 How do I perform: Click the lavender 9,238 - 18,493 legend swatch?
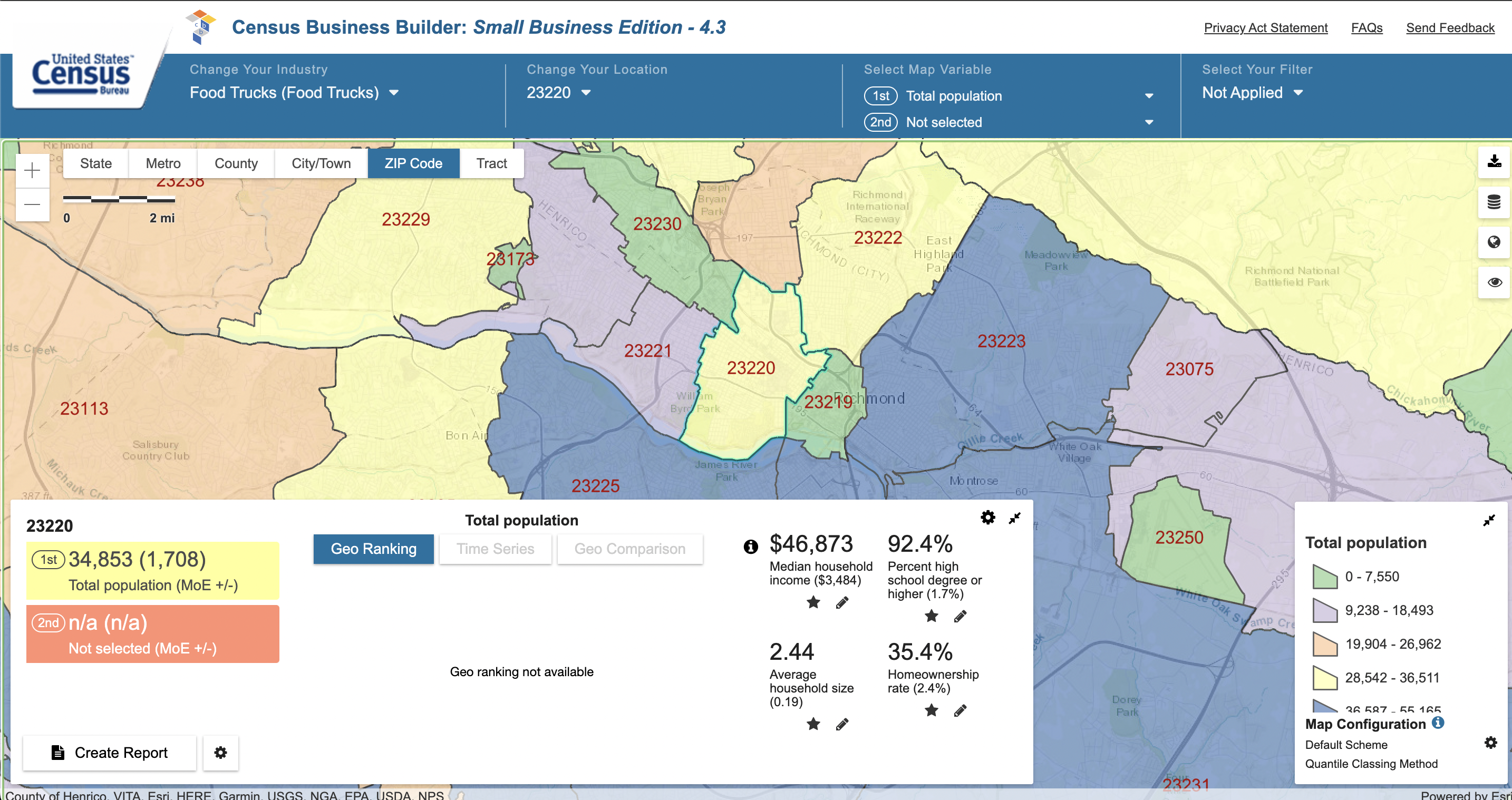tap(1325, 610)
